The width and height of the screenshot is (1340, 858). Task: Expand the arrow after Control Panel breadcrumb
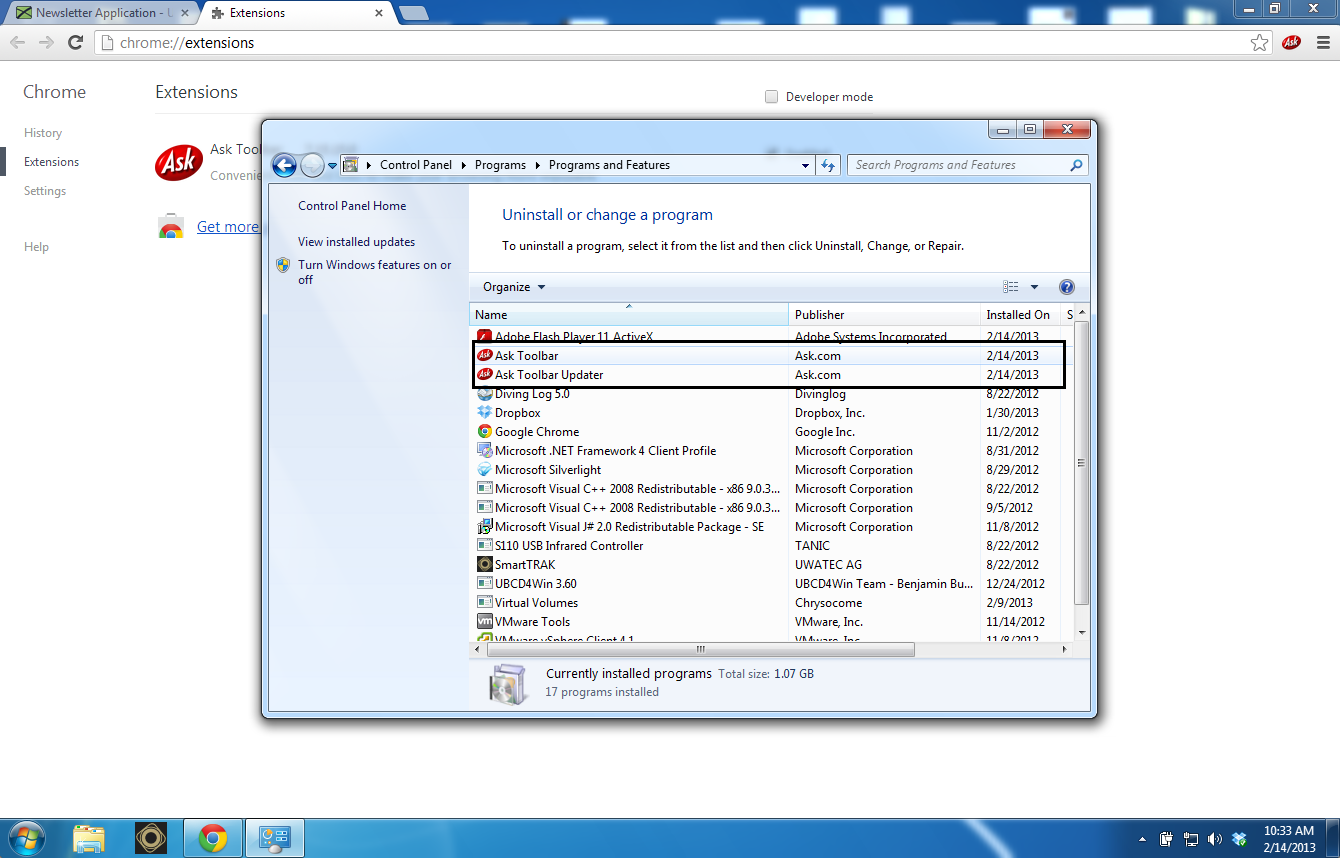pos(463,166)
